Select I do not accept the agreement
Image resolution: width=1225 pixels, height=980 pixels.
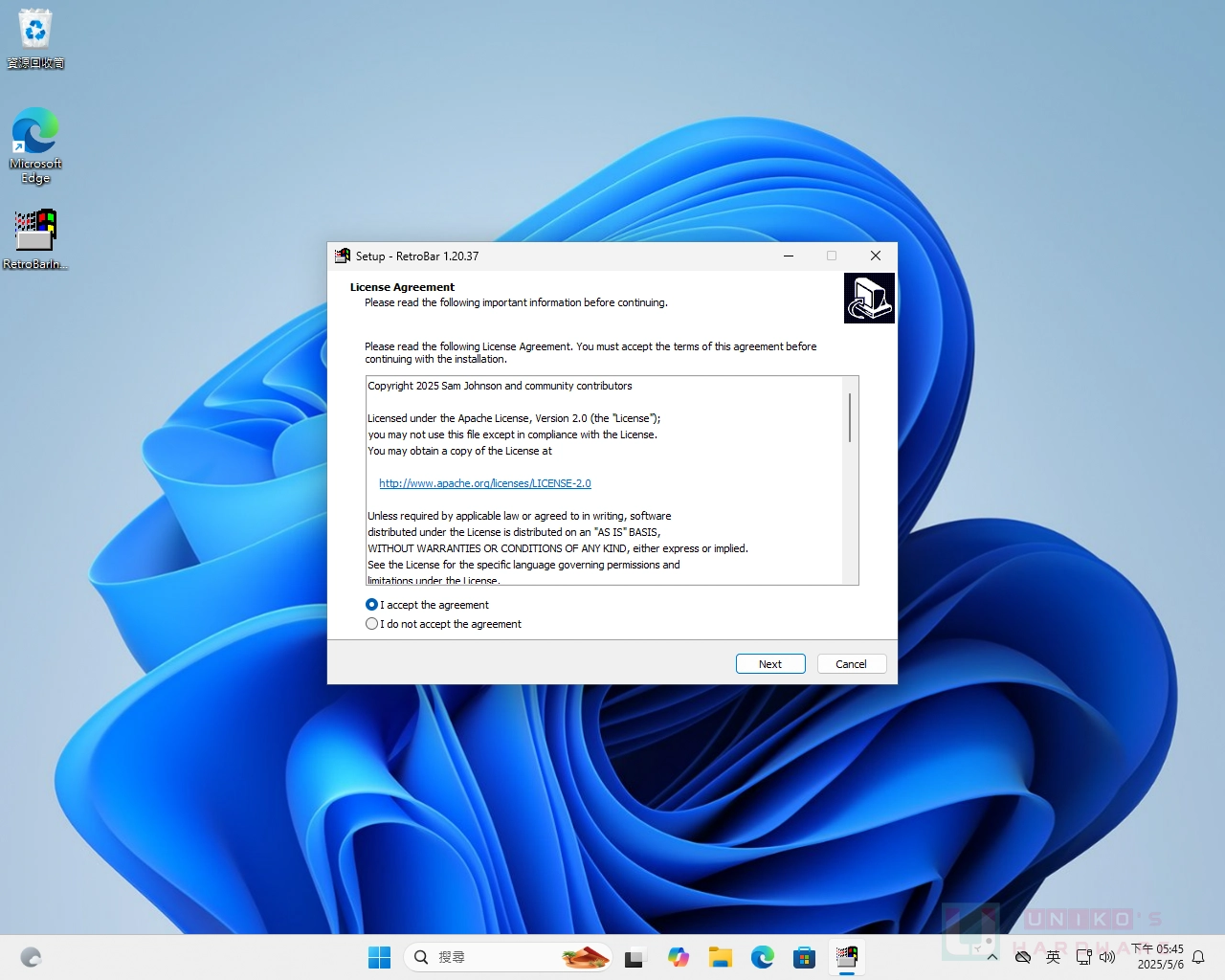[443, 624]
